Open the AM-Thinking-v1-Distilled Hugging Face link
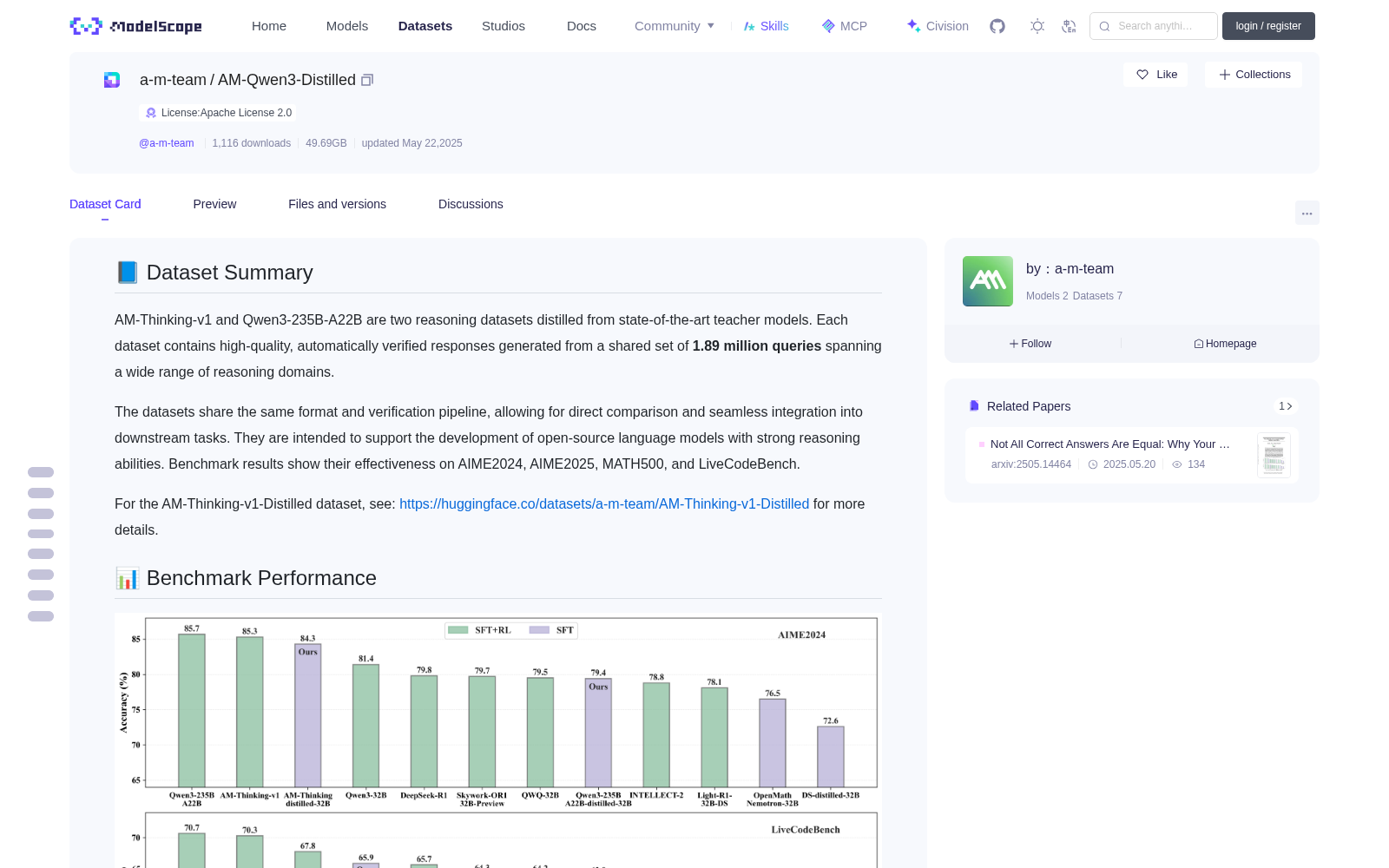This screenshot has width=1389, height=868. [x=604, y=503]
